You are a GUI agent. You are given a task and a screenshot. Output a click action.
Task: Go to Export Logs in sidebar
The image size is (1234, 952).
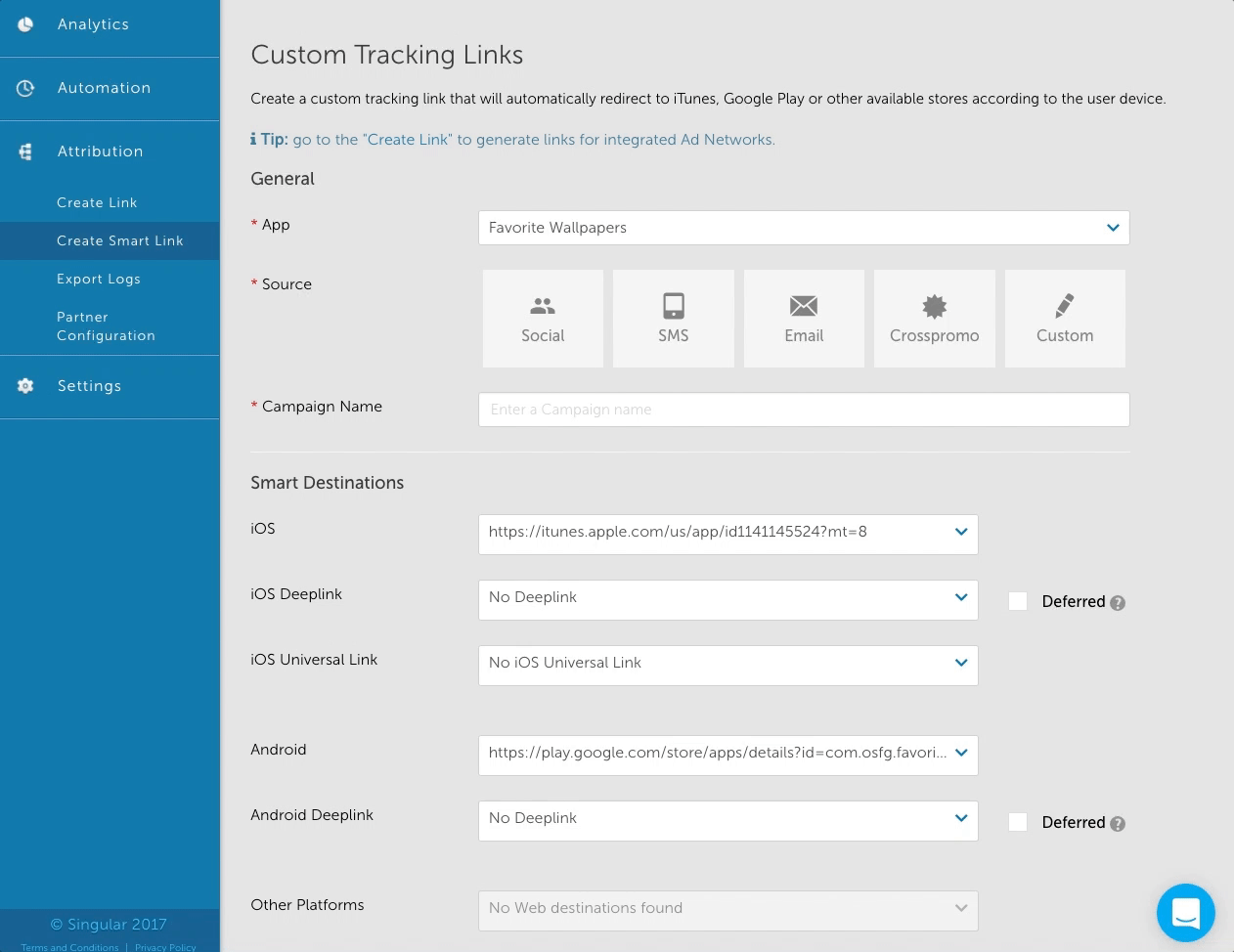(x=99, y=279)
